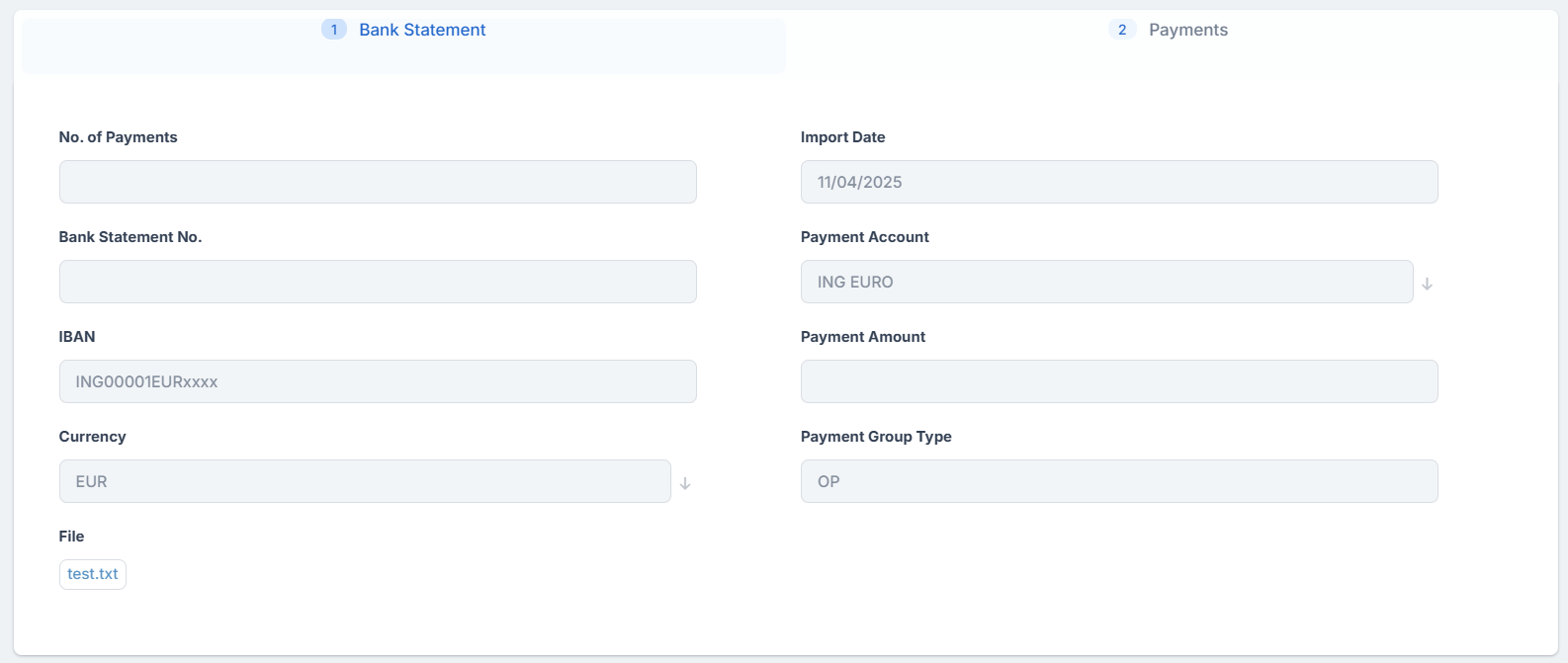The image size is (1568, 663).
Task: Click the Currency label text
Action: pyautogui.click(x=92, y=437)
